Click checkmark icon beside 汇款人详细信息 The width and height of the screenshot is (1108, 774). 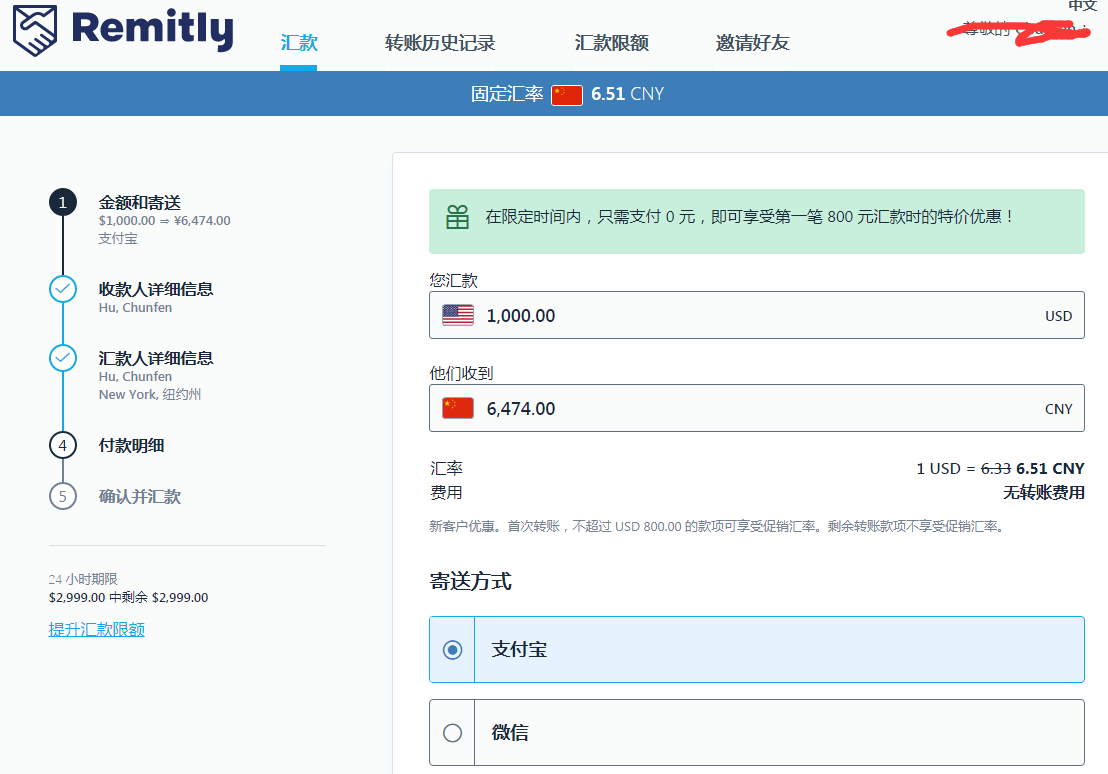(x=63, y=358)
